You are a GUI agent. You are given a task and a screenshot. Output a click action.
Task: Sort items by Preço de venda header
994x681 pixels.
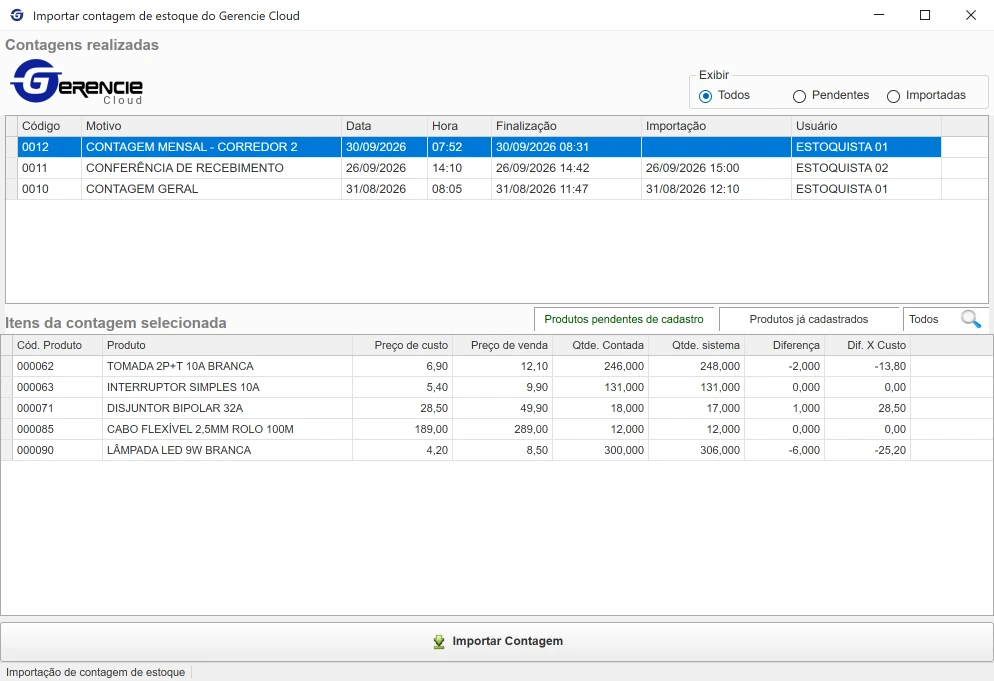[503, 345]
